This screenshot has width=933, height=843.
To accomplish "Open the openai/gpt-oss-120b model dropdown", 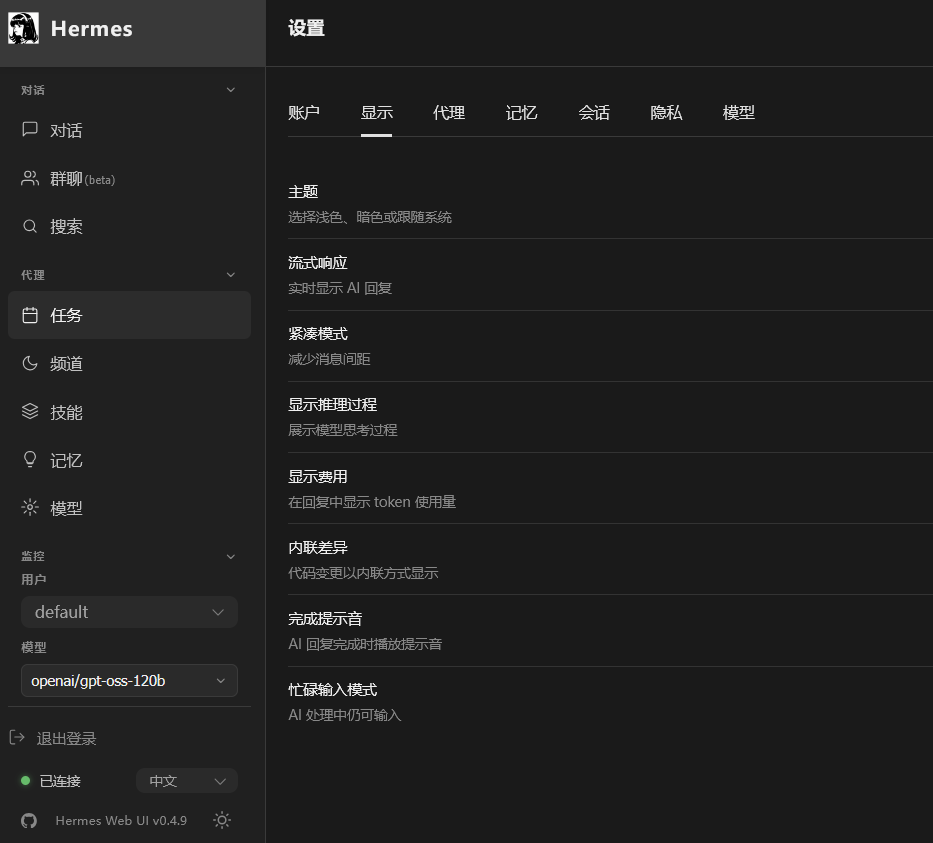I will tap(129, 679).
